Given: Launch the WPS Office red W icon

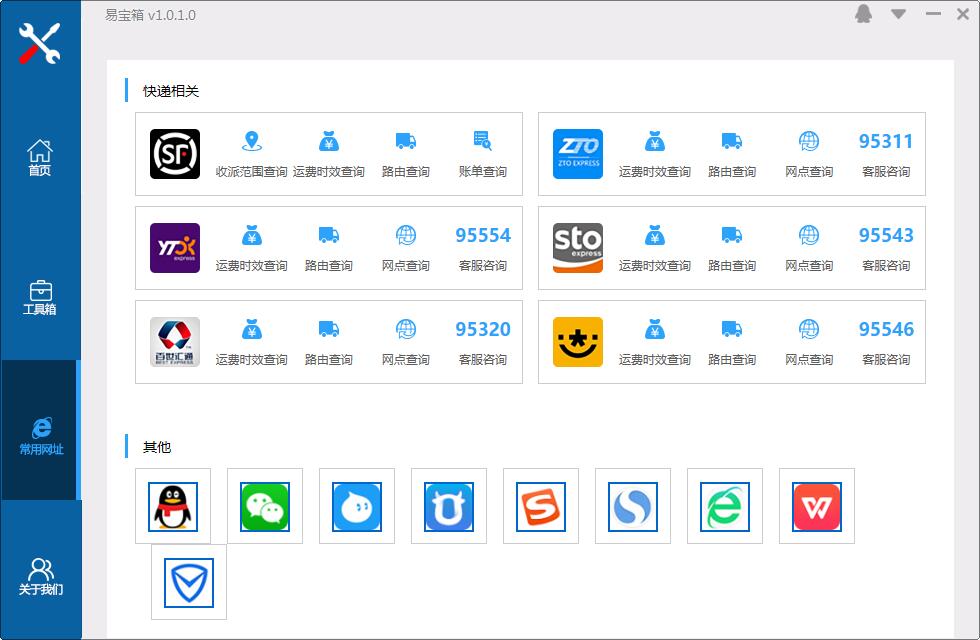Looking at the screenshot, I should (x=817, y=507).
